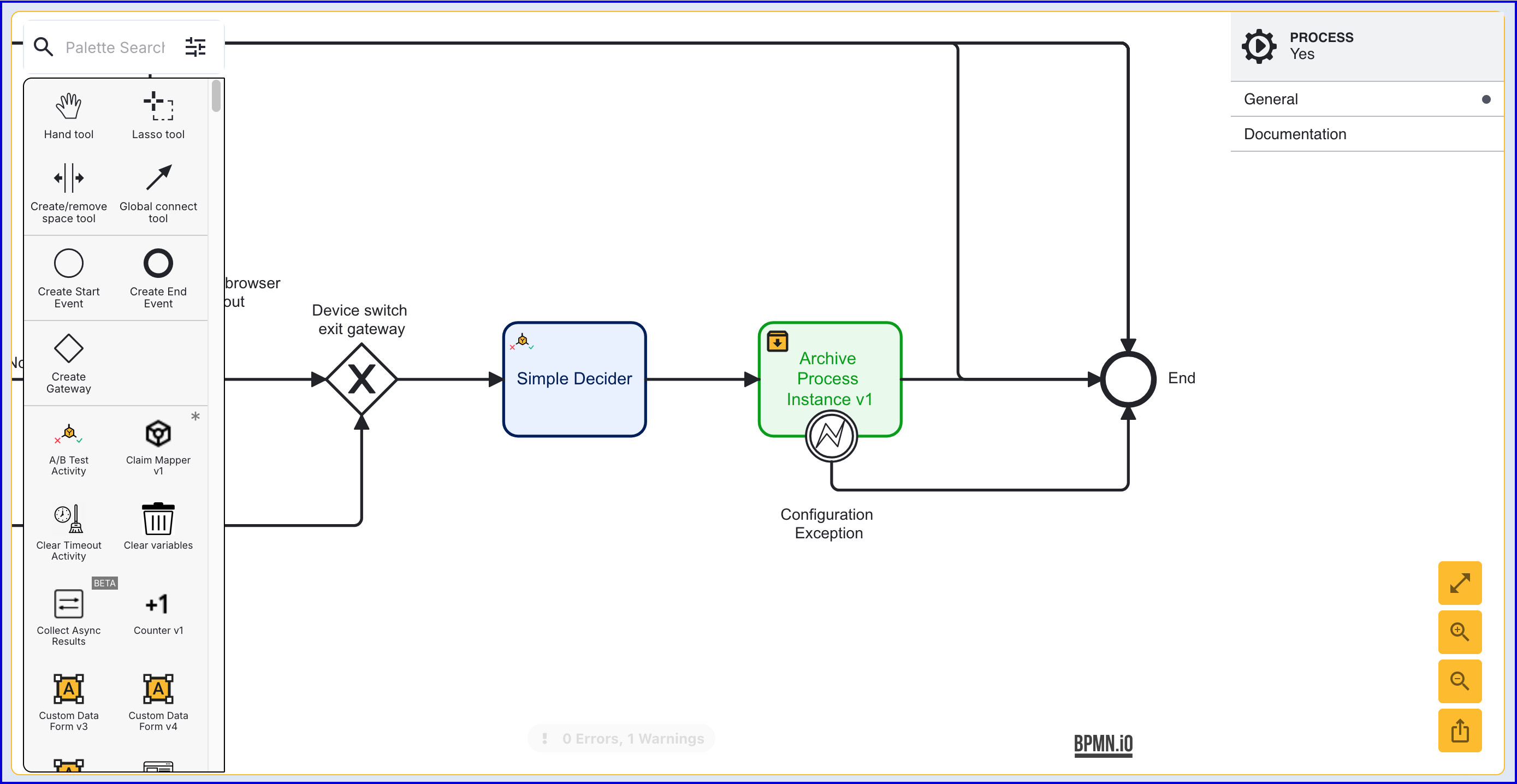
Task: Click the PROCESS Yes header title
Action: 1321,45
